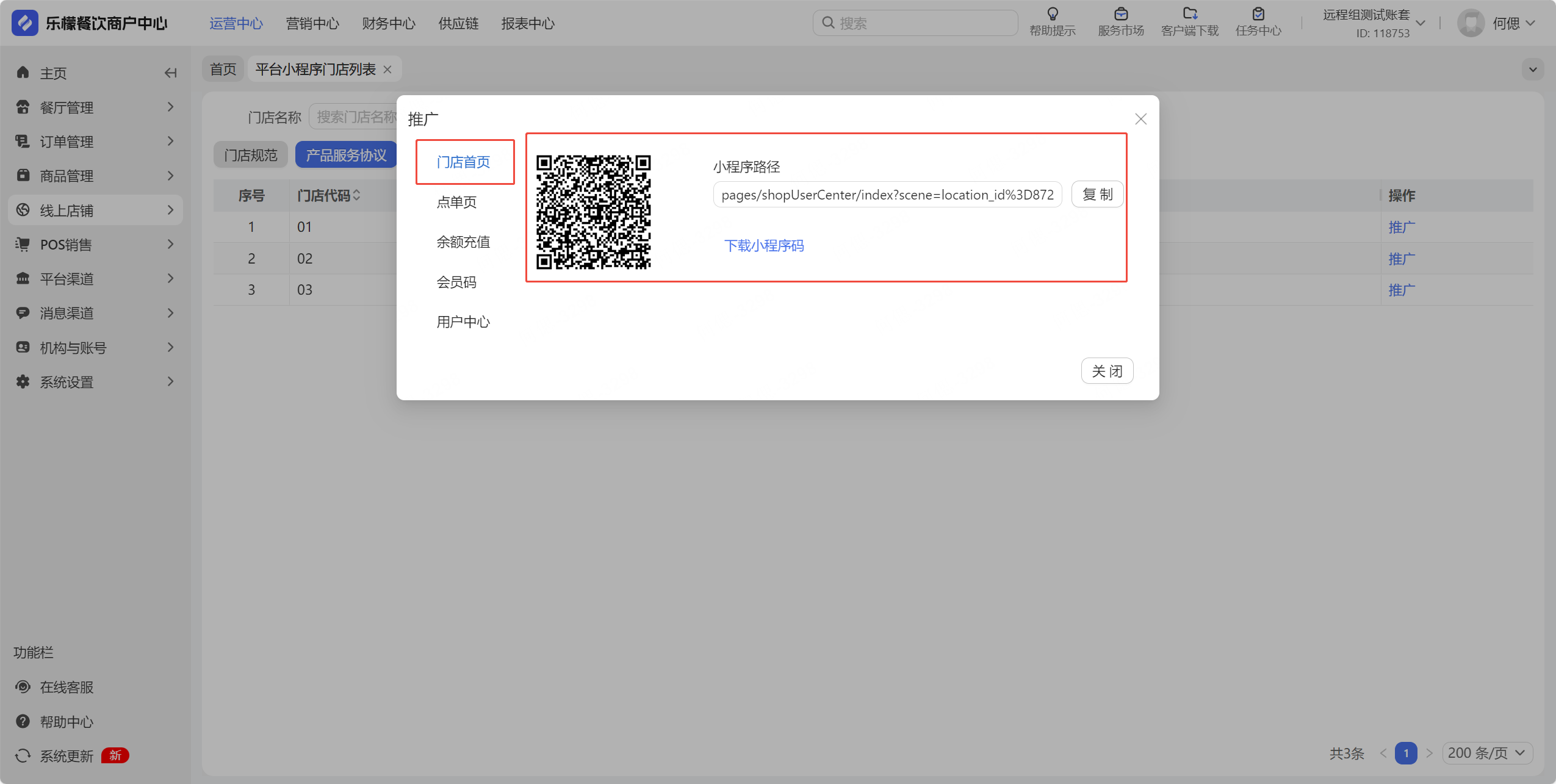1556x784 pixels.
Task: Click the top 搜索 input field
Action: [x=915, y=23]
